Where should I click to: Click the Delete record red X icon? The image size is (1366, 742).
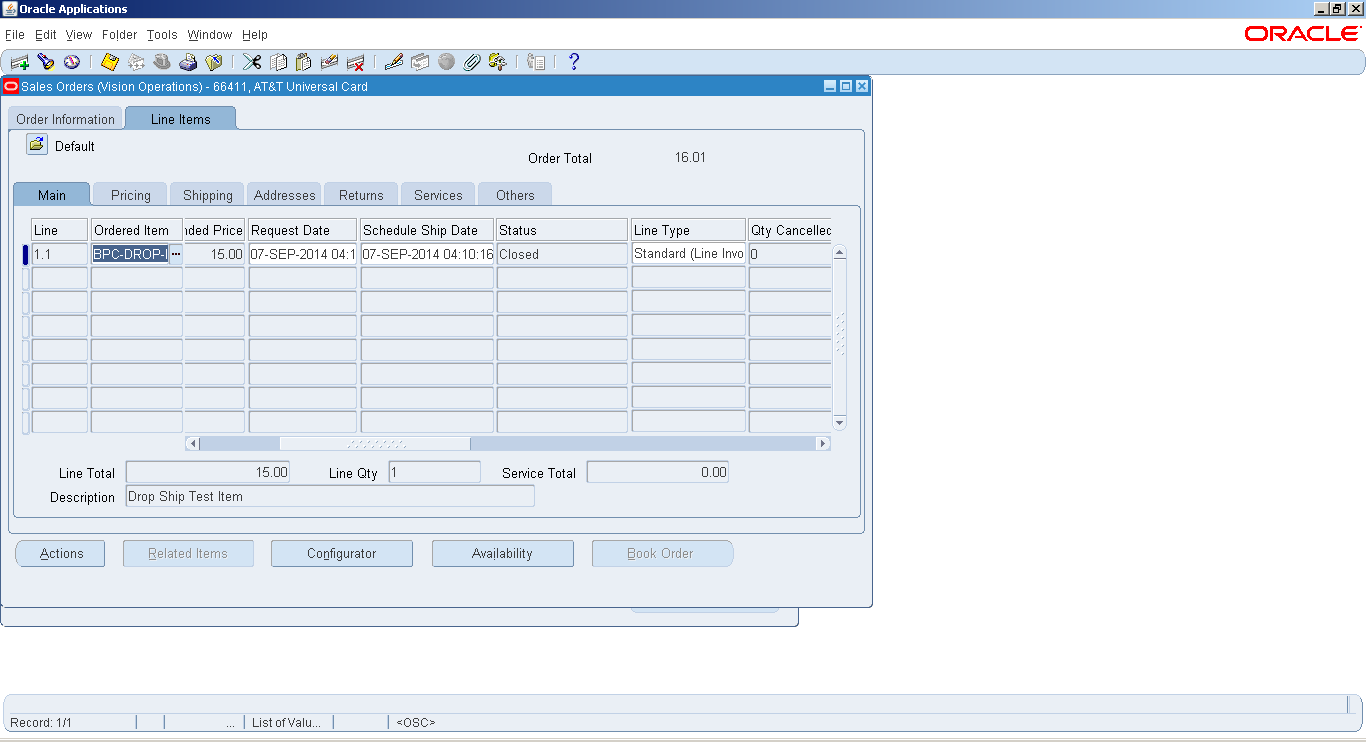tap(355, 61)
